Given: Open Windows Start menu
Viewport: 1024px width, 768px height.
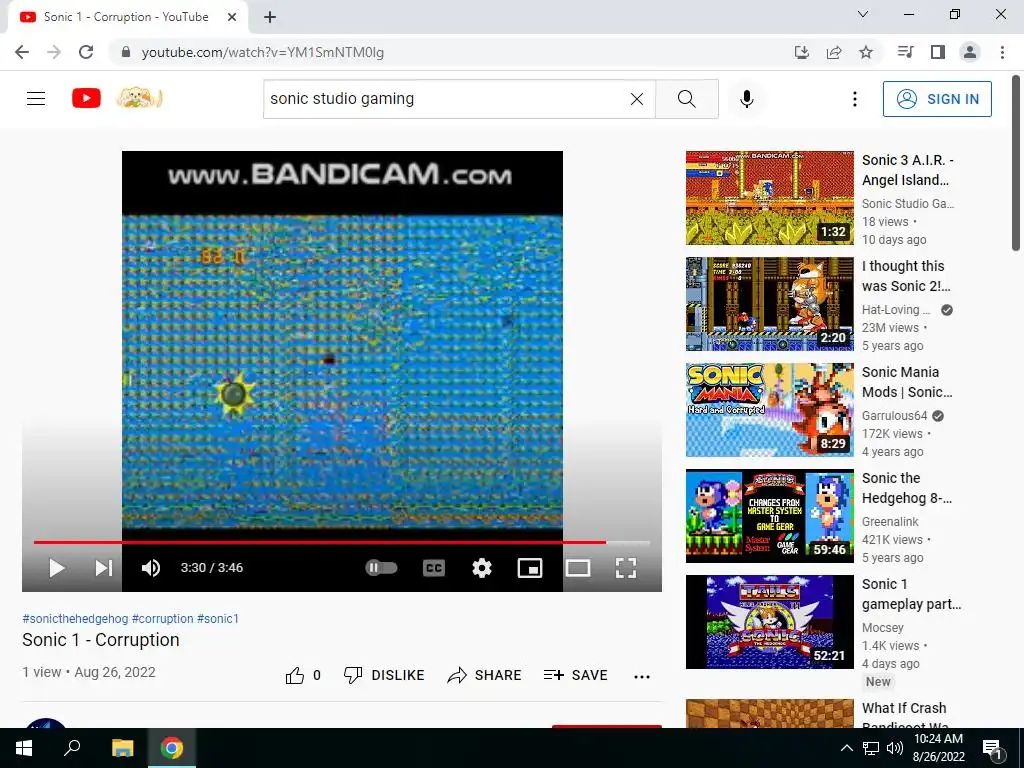Looking at the screenshot, I should pos(24,748).
